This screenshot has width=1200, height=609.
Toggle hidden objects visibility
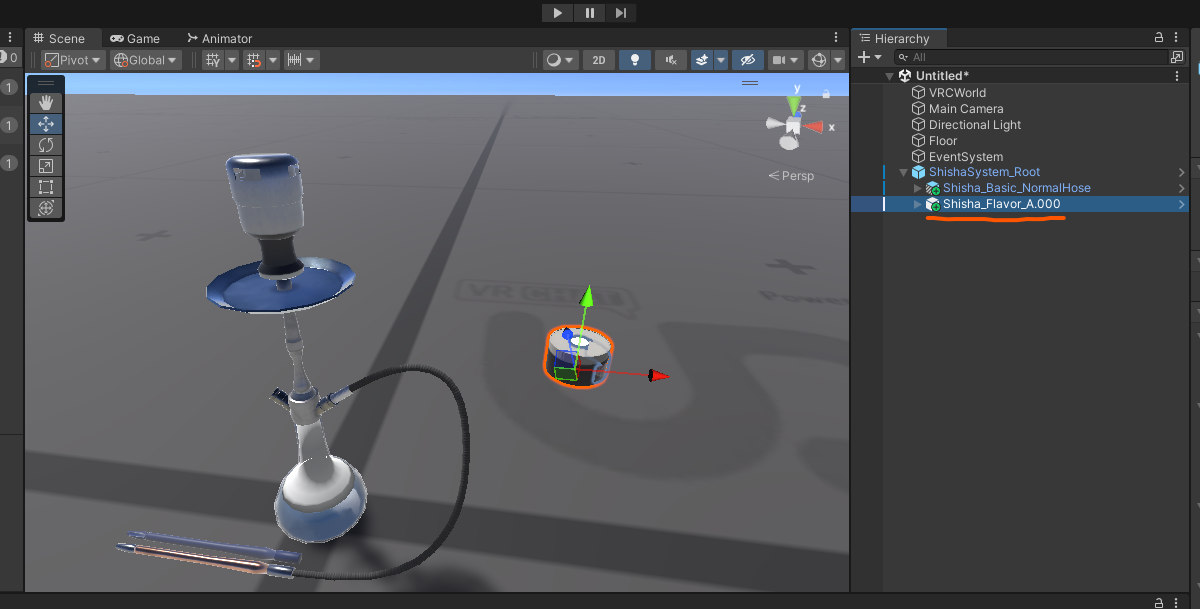pos(748,60)
